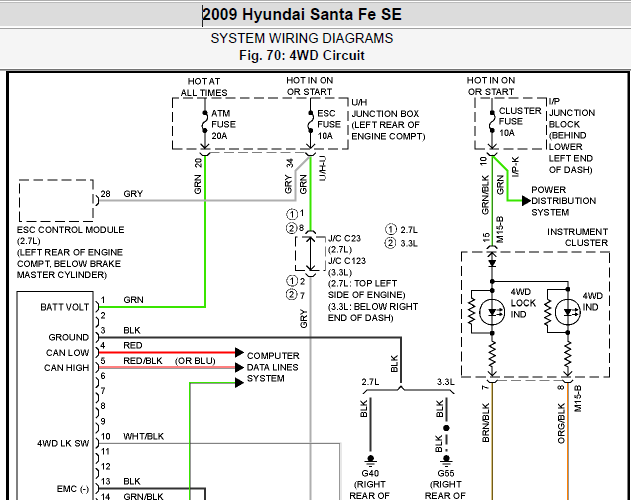Select the ESC FUSE 10A label
Screen dimensions: 631x500
click(x=329, y=124)
